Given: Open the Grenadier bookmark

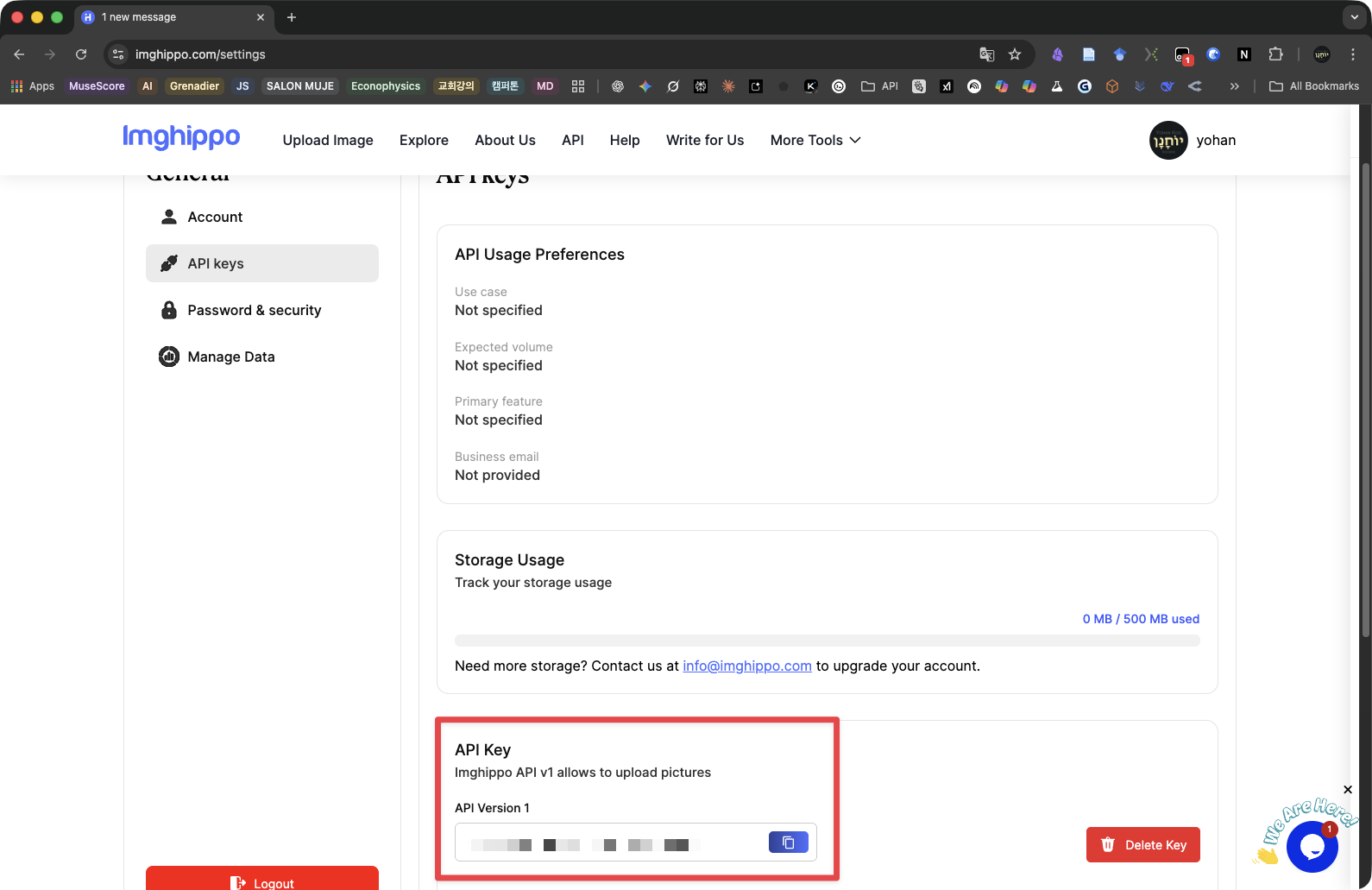Looking at the screenshot, I should tap(194, 86).
